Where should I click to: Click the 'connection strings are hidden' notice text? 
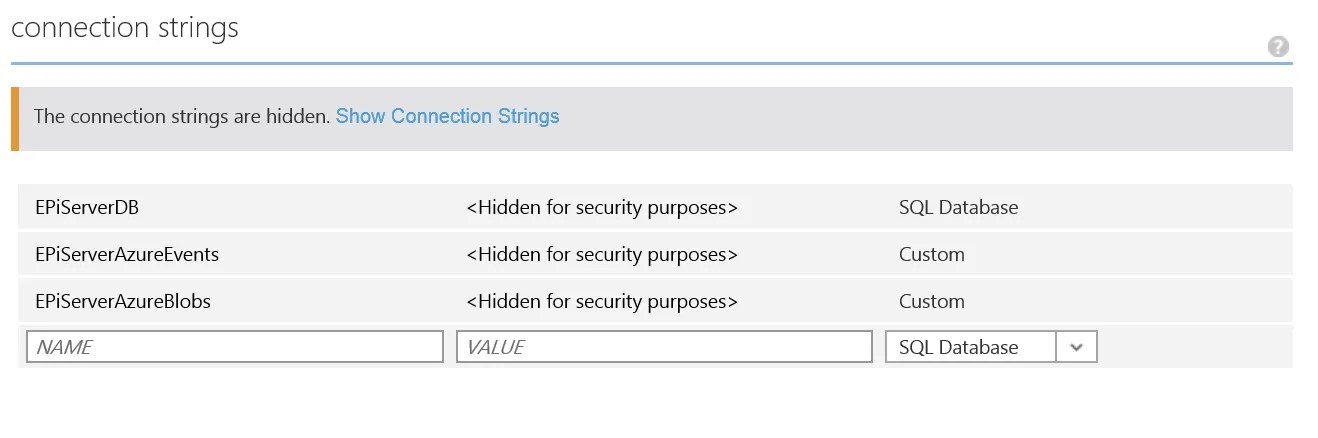point(182,116)
